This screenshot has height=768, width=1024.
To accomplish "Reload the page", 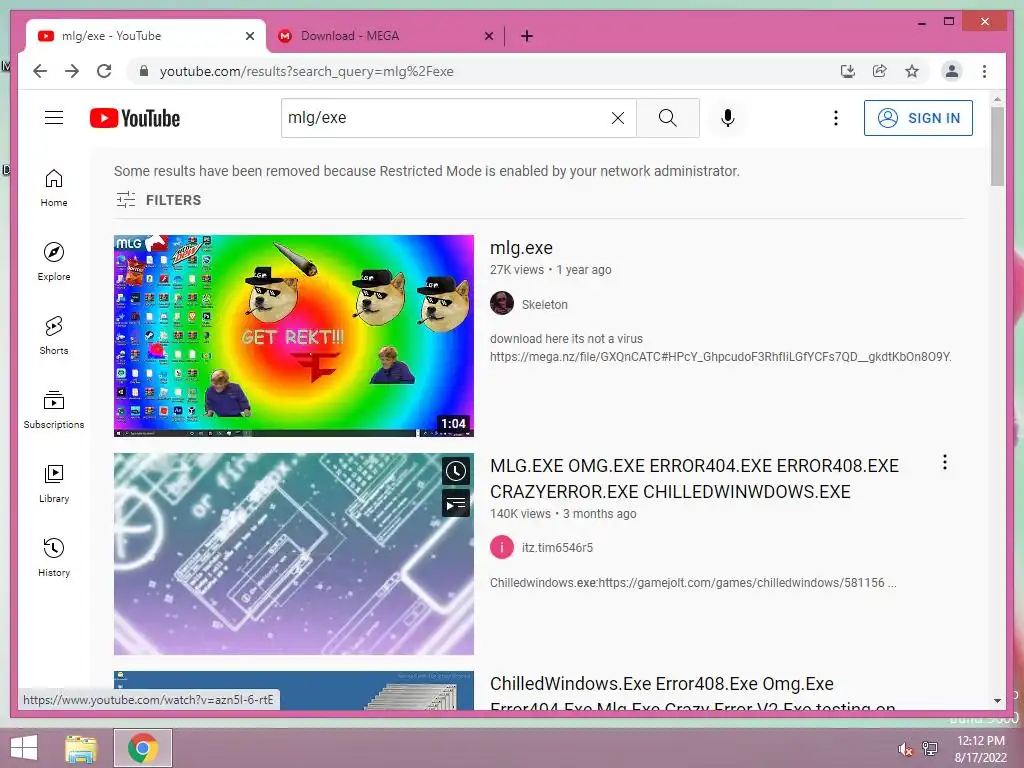I will click(x=104, y=71).
